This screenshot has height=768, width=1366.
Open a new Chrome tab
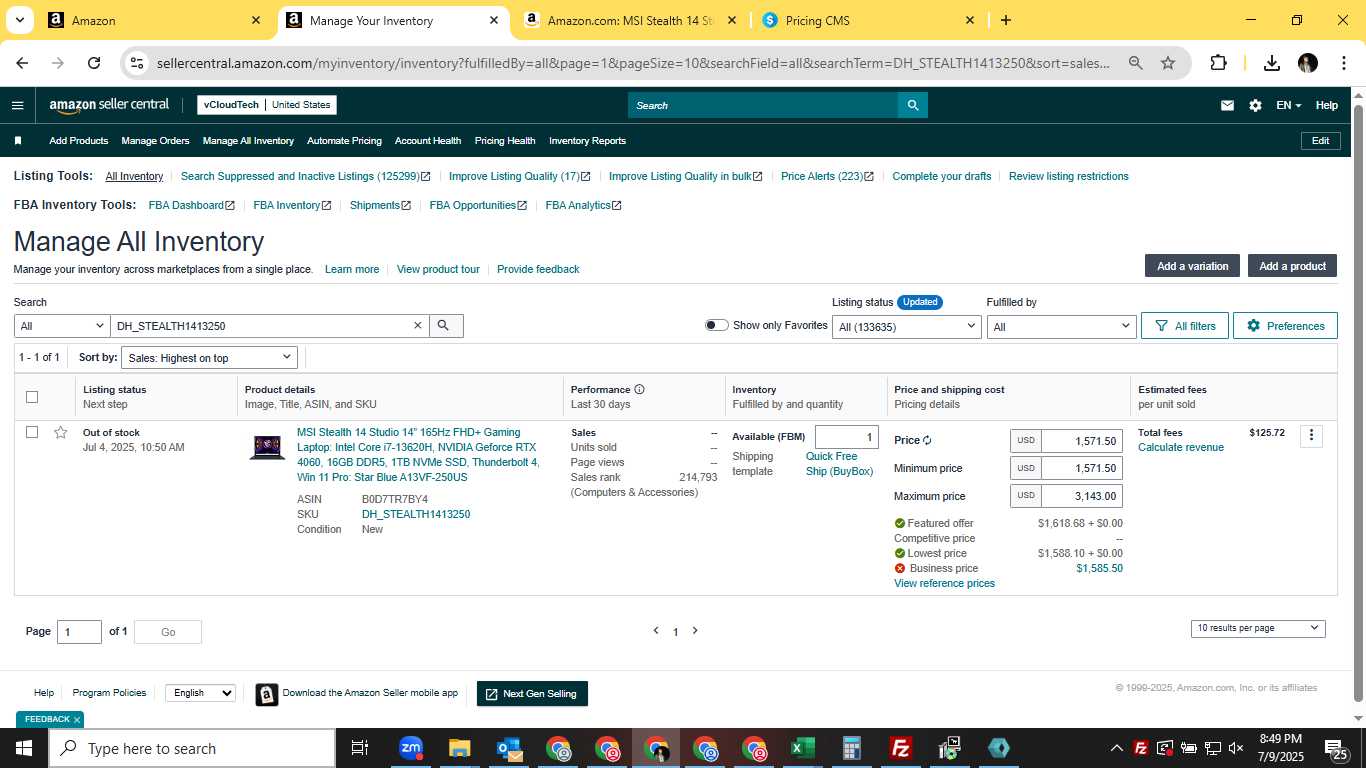click(x=1006, y=20)
